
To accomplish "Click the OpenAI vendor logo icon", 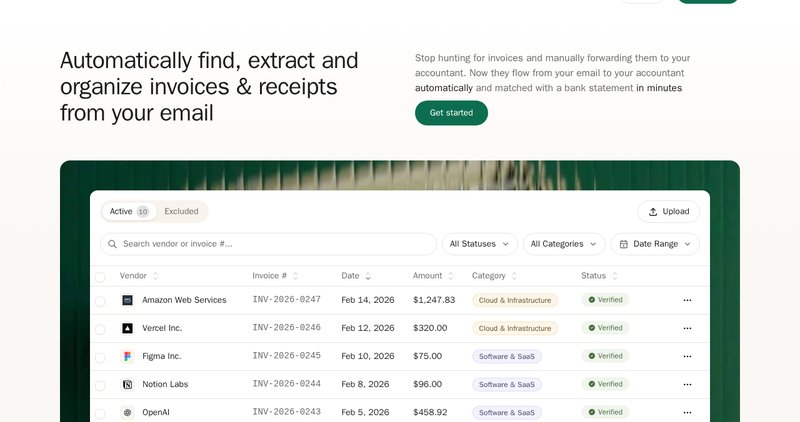I will 127,412.
